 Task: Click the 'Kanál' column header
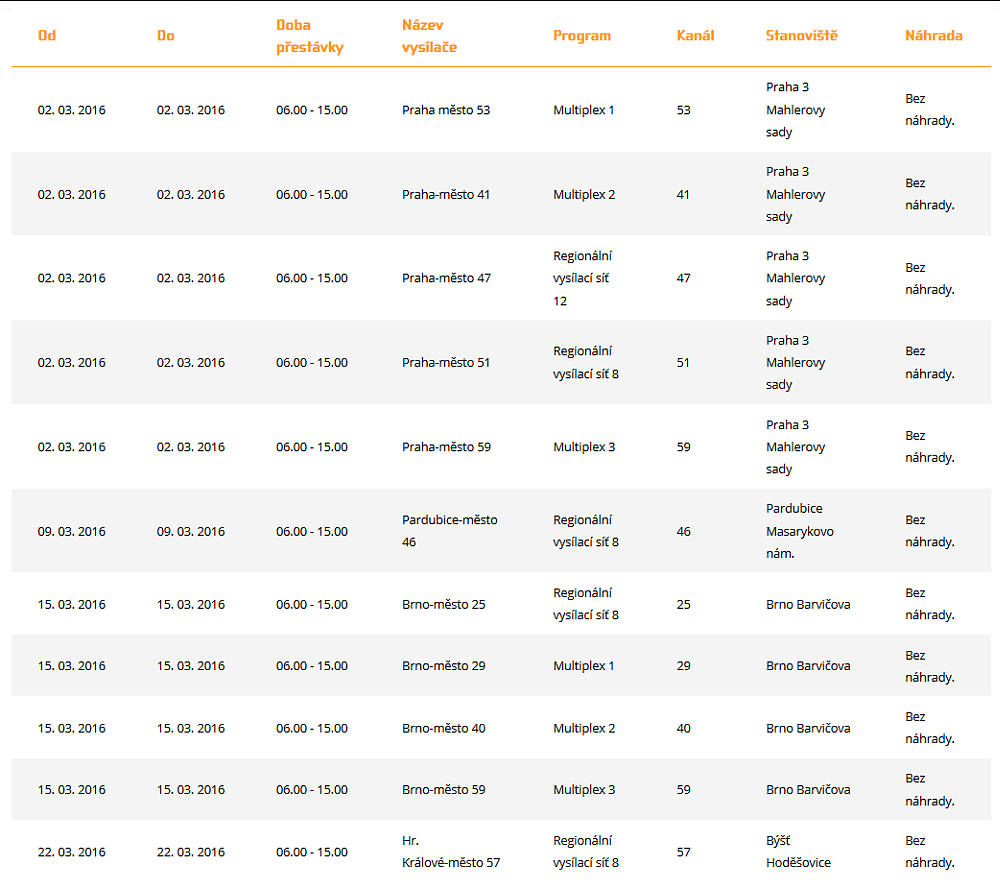click(695, 36)
